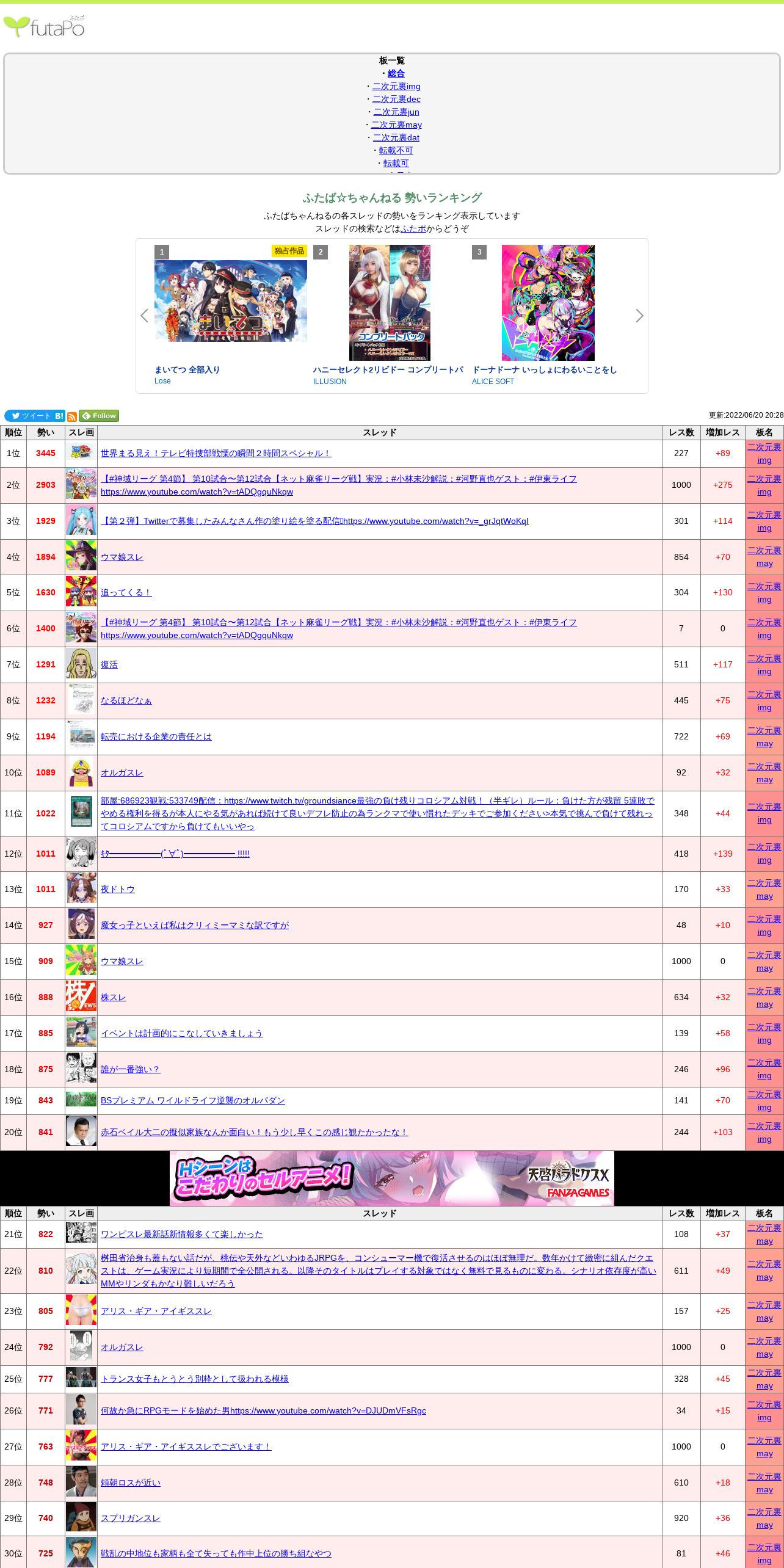The image size is (784, 1568).
Task: Click the 二次元裏may board link in rank 4 row
Action: click(x=764, y=557)
